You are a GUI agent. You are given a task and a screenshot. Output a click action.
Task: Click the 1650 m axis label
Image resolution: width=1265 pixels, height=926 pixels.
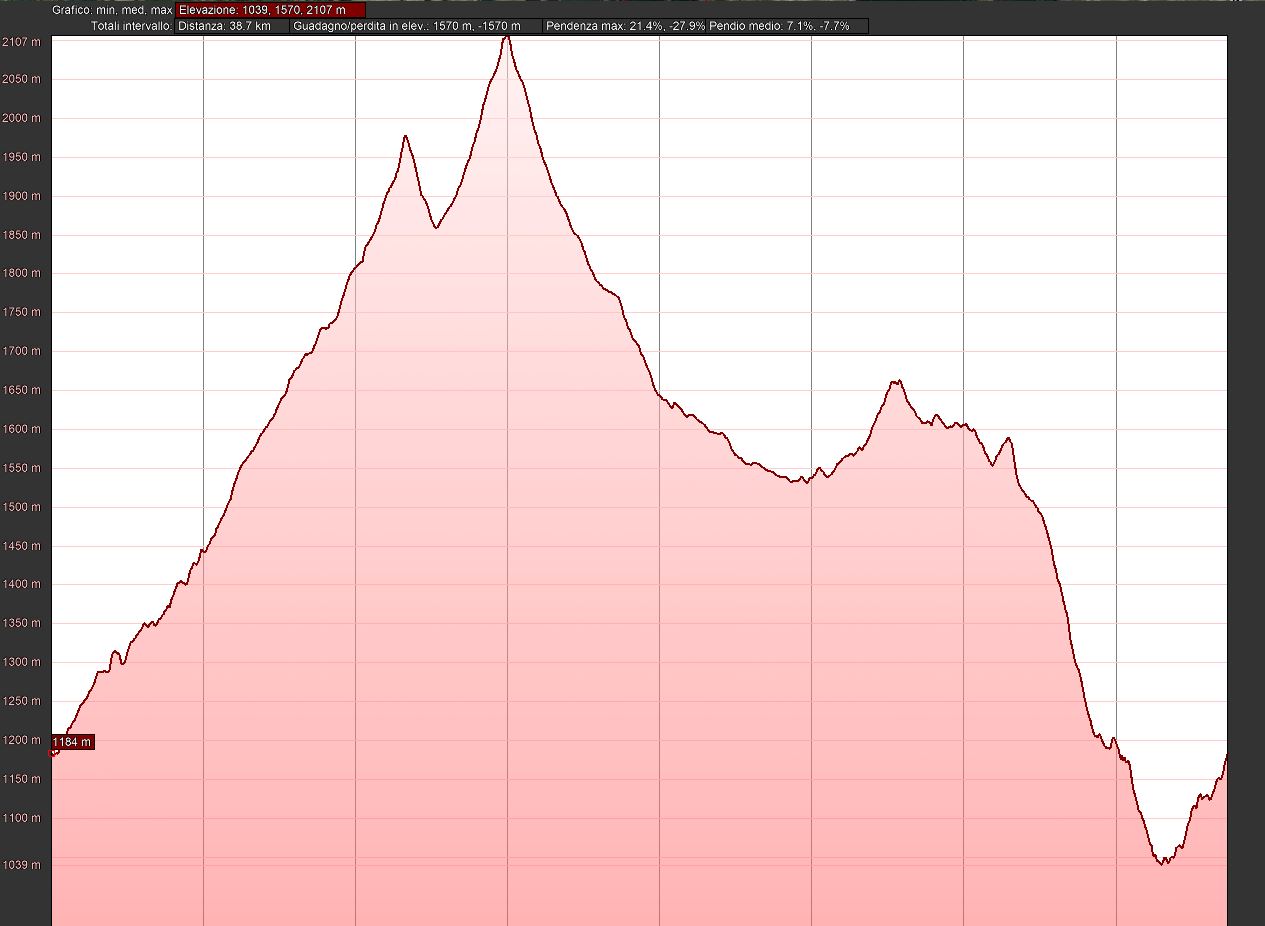pos(20,391)
